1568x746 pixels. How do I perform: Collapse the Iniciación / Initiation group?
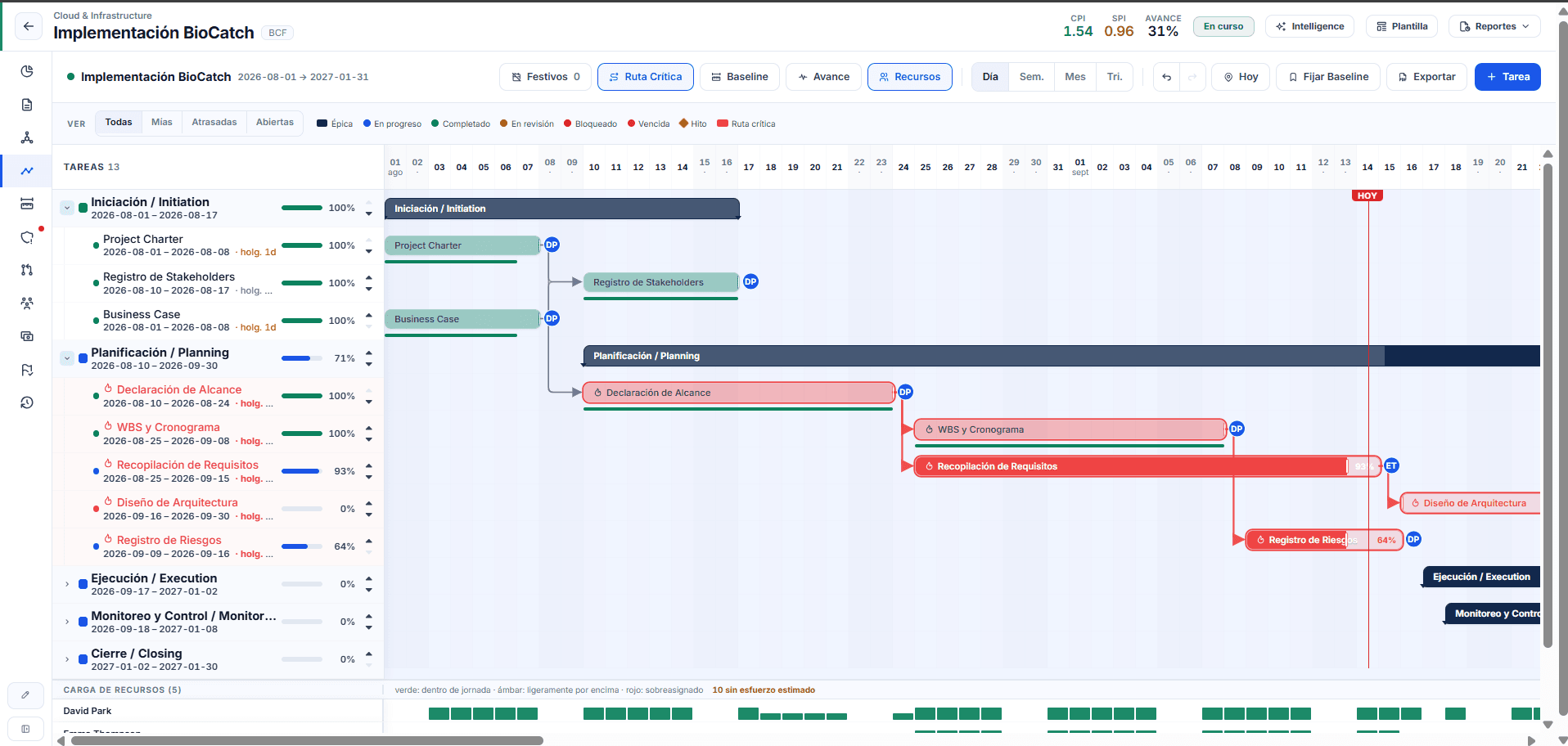tap(67, 208)
